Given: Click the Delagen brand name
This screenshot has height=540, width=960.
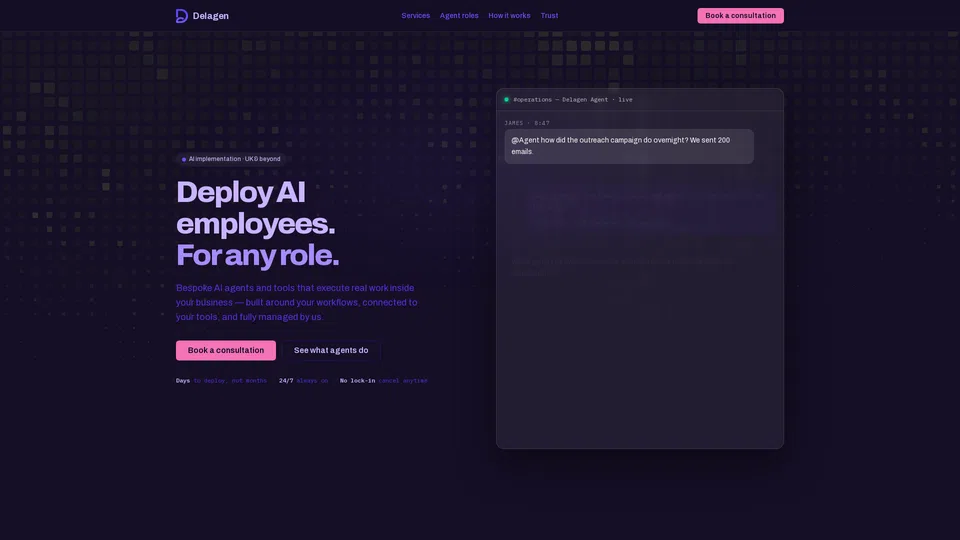Looking at the screenshot, I should [211, 16].
